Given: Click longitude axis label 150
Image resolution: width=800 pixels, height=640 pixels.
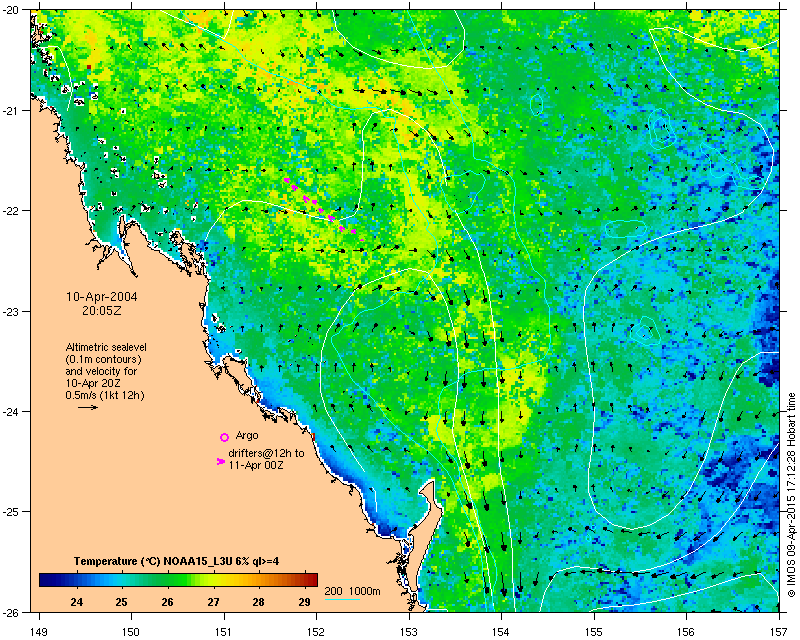Looking at the screenshot, I should (132, 632).
